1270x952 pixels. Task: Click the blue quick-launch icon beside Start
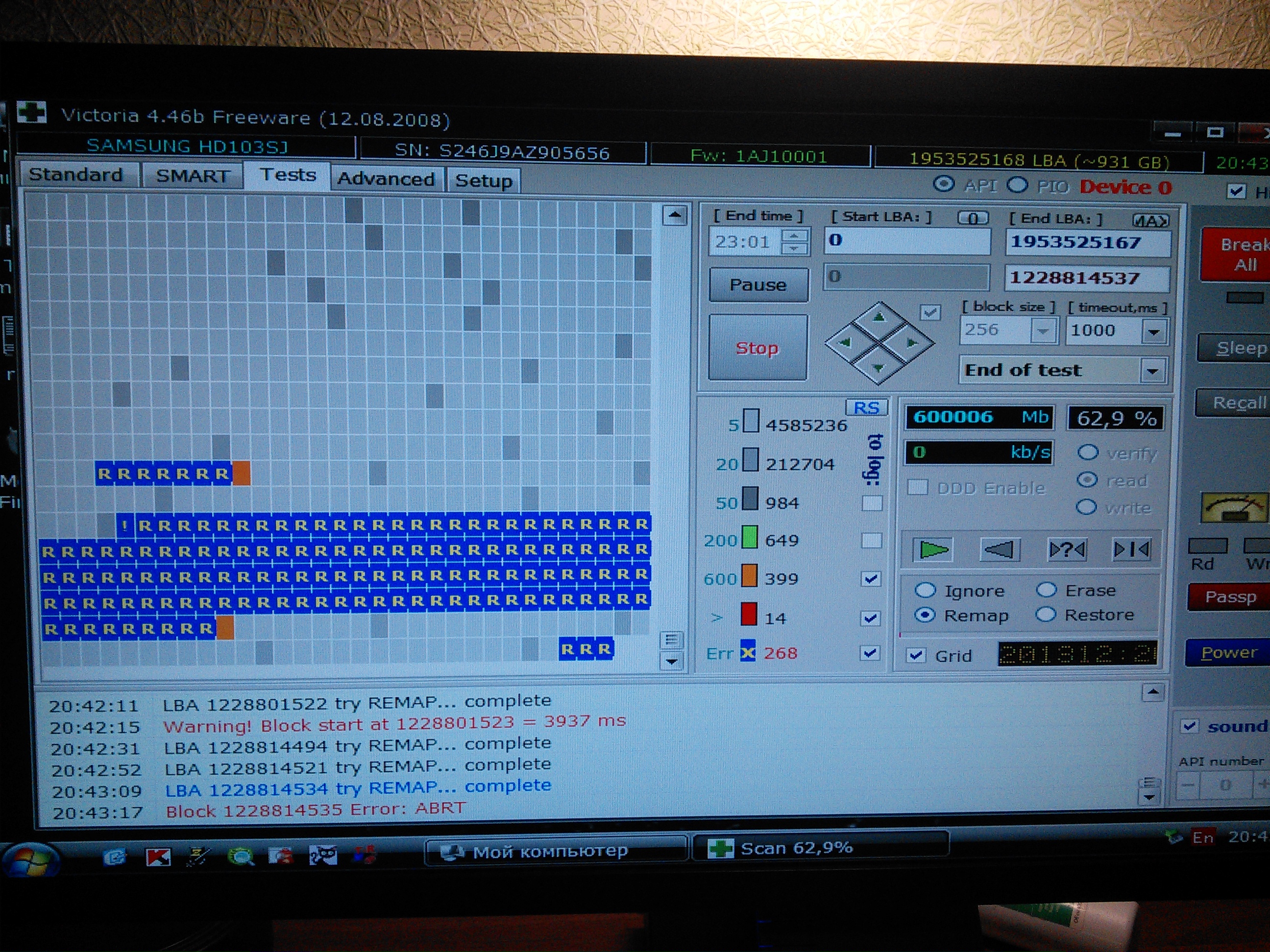click(114, 857)
